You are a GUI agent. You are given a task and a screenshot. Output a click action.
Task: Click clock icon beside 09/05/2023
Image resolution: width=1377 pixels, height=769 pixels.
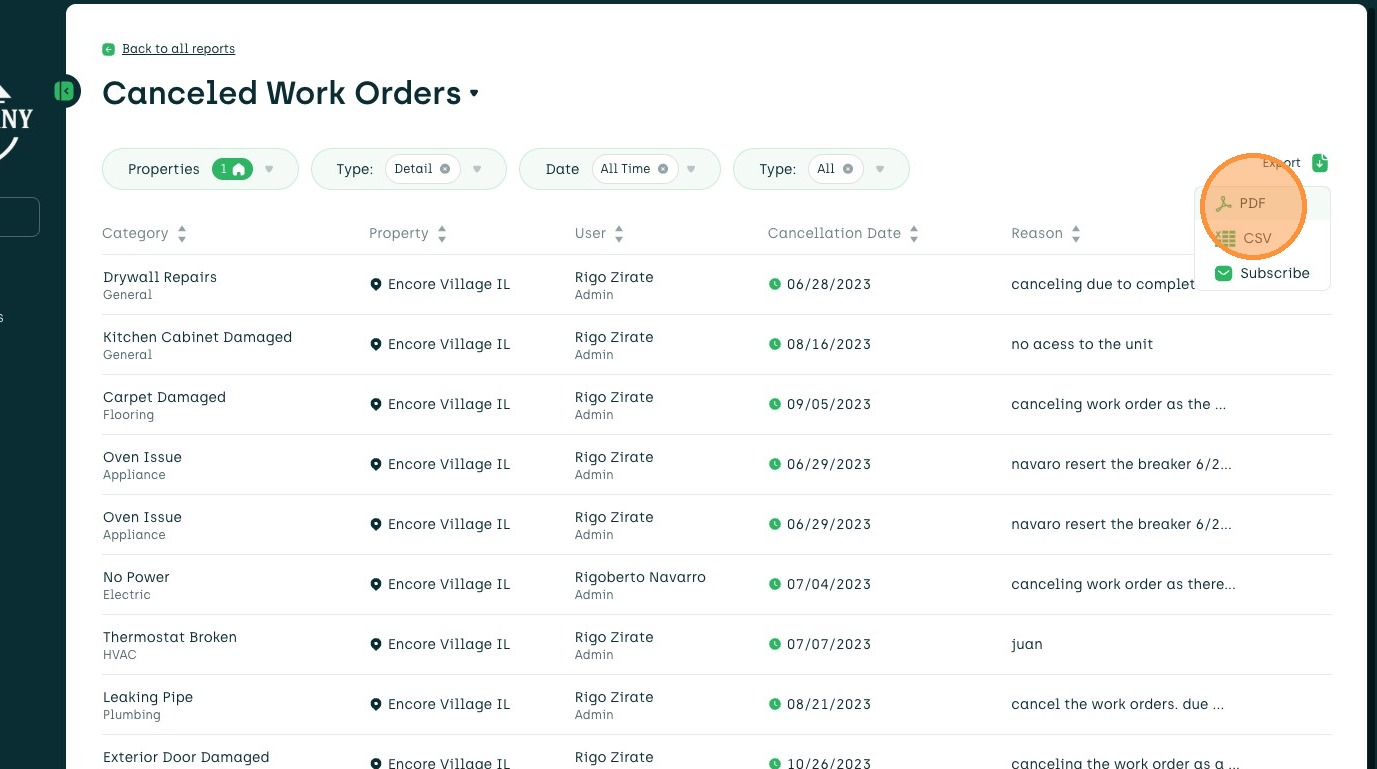point(774,404)
